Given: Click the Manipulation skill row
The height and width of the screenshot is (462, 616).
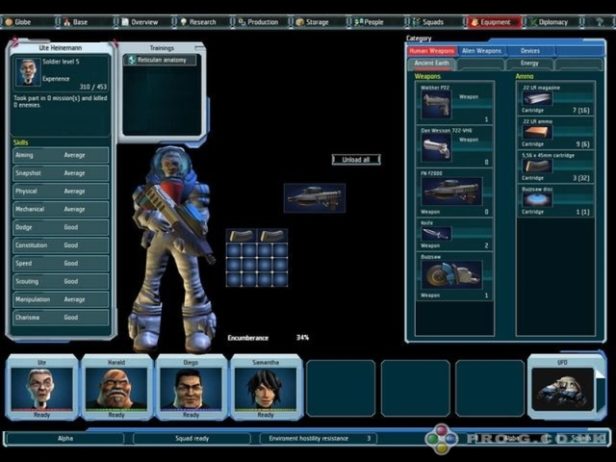Looking at the screenshot, I should point(61,300).
